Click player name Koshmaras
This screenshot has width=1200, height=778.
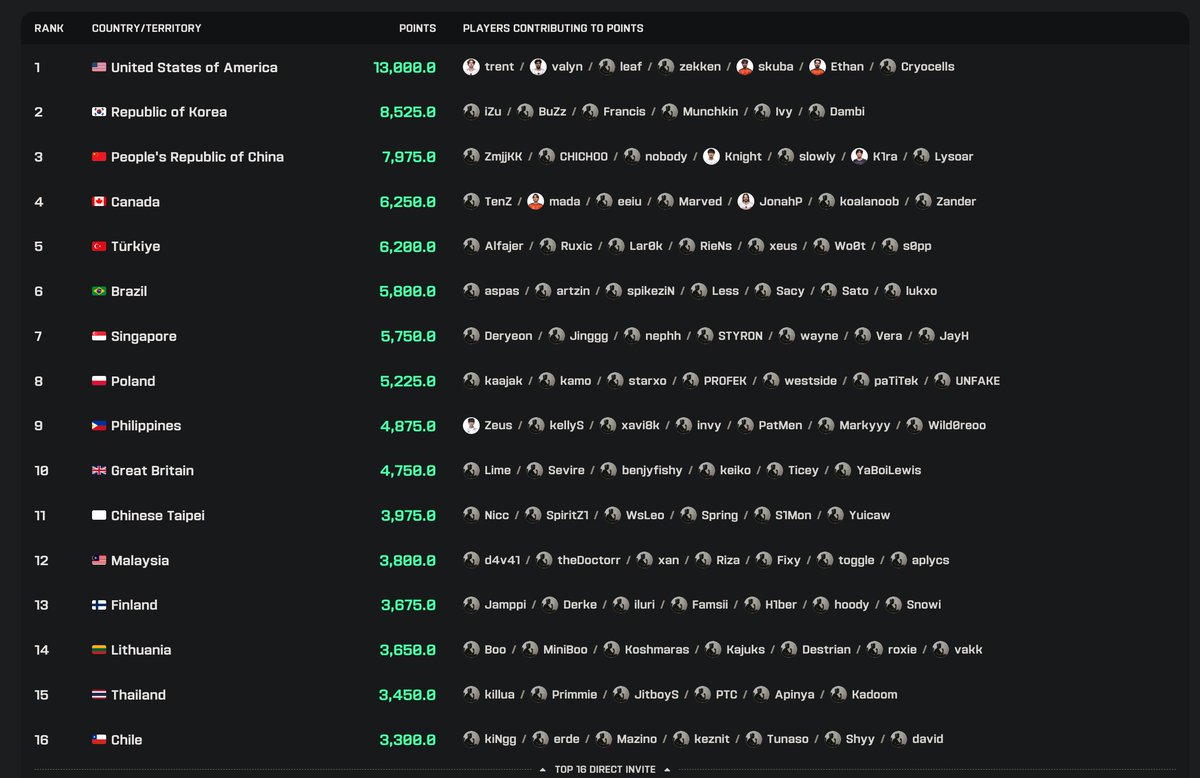point(657,650)
